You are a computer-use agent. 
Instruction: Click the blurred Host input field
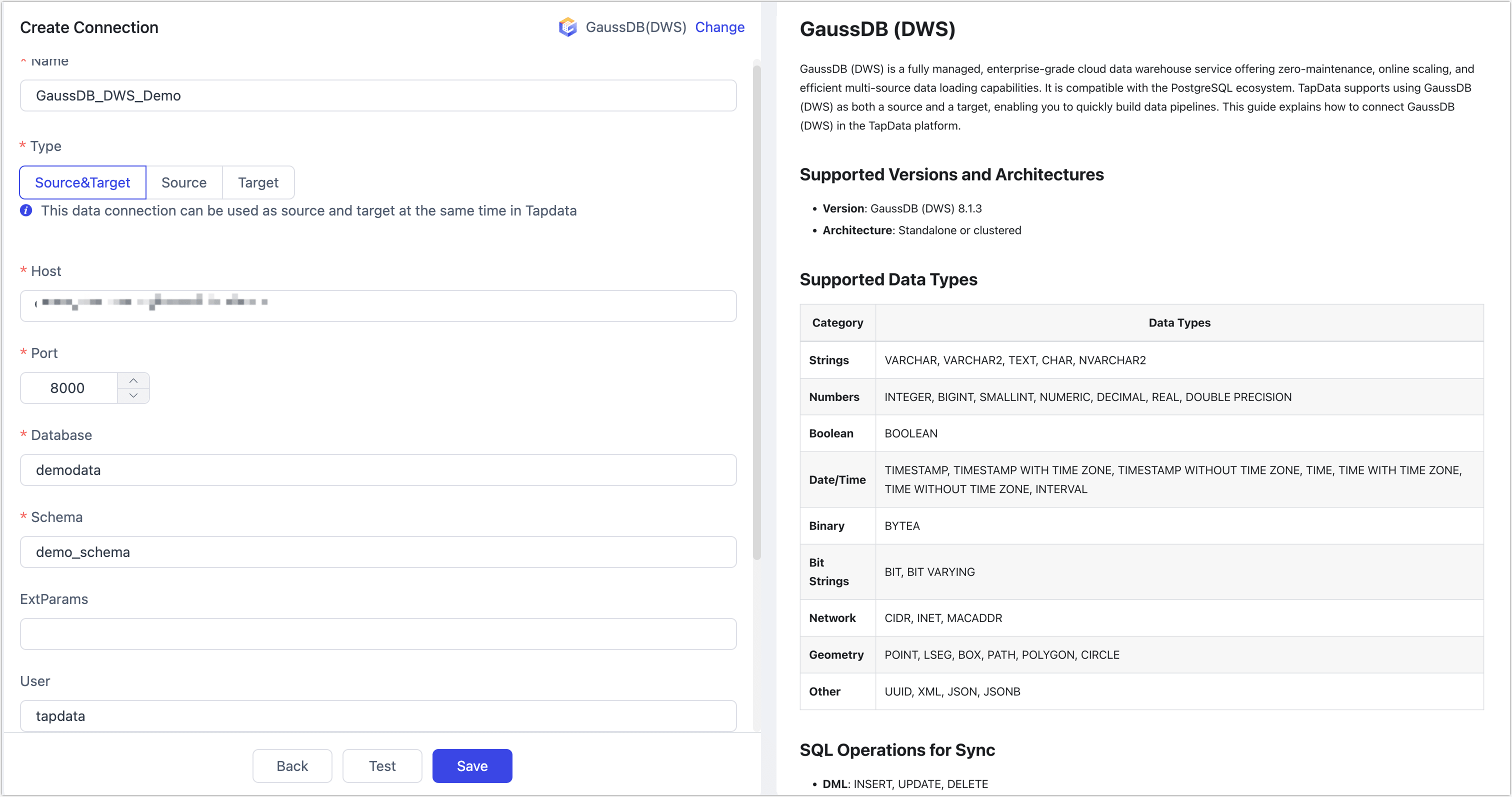[377, 306]
